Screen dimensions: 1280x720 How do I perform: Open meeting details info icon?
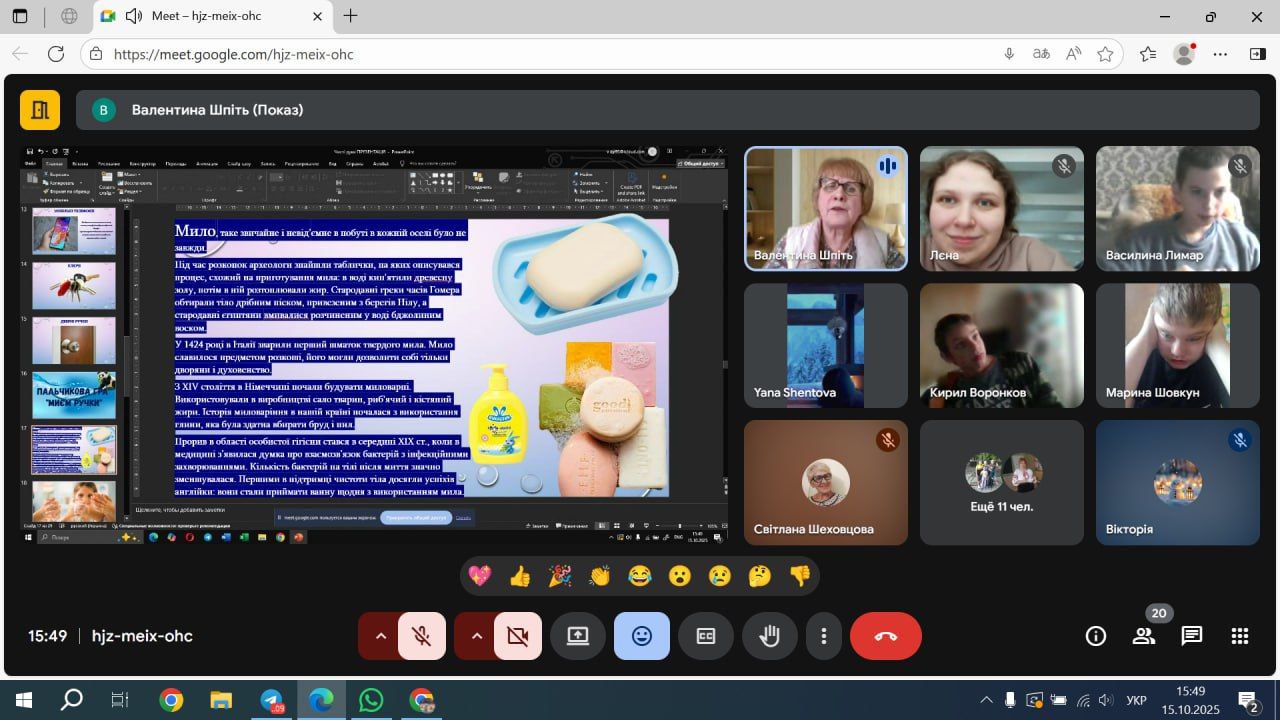(x=1096, y=636)
